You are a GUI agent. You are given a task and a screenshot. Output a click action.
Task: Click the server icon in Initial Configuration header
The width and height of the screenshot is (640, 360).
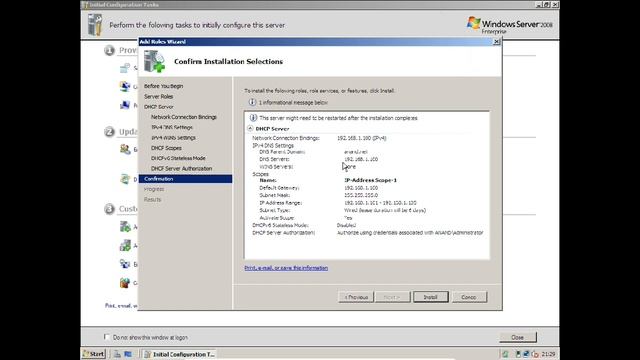95,24
